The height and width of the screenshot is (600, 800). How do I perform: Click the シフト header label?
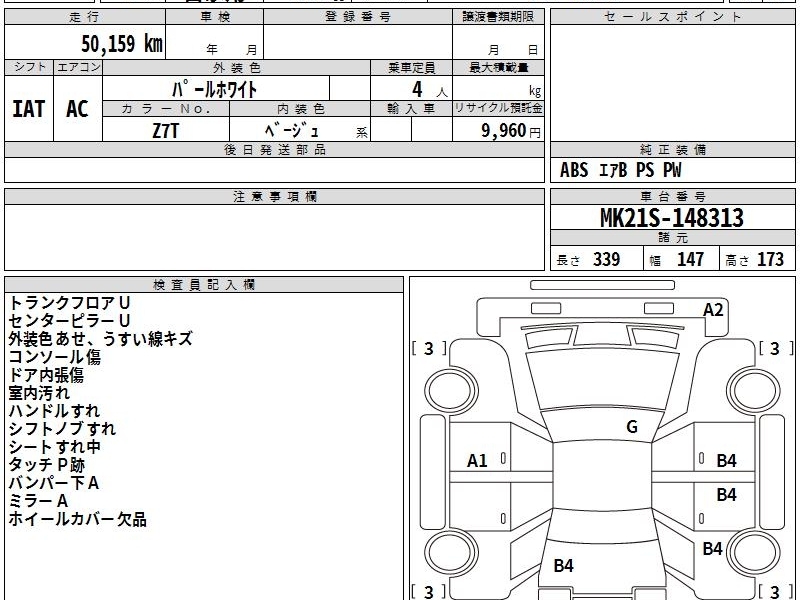pyautogui.click(x=29, y=67)
